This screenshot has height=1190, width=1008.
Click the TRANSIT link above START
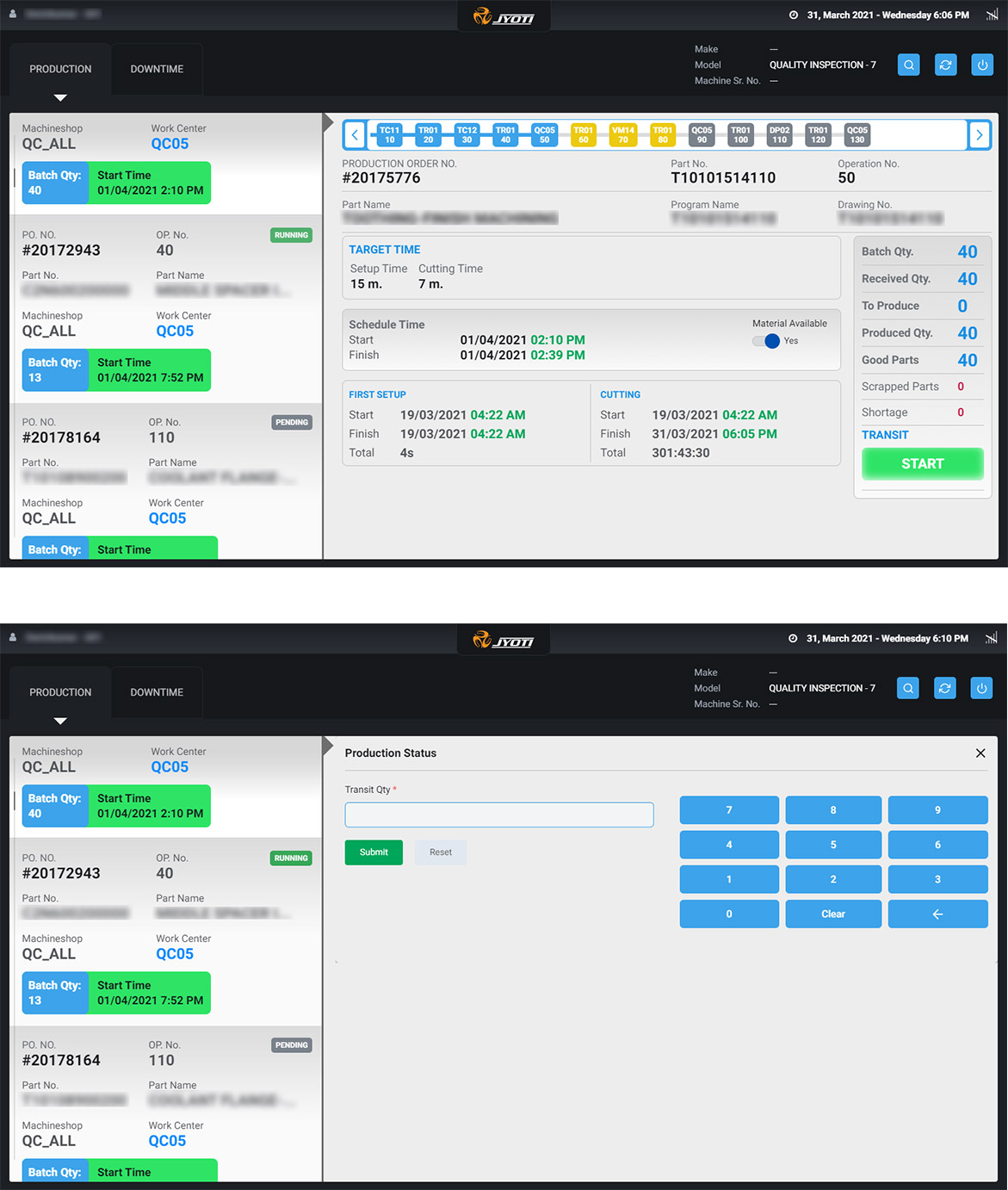pos(885,435)
